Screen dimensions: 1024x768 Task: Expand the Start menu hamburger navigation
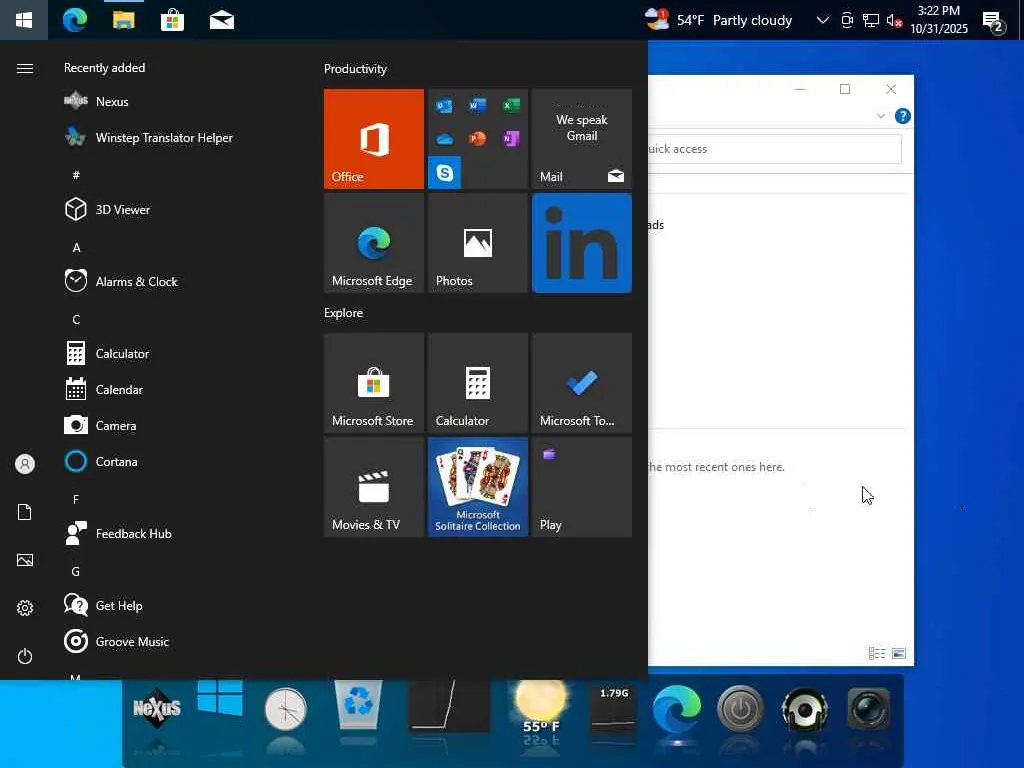[x=25, y=69]
